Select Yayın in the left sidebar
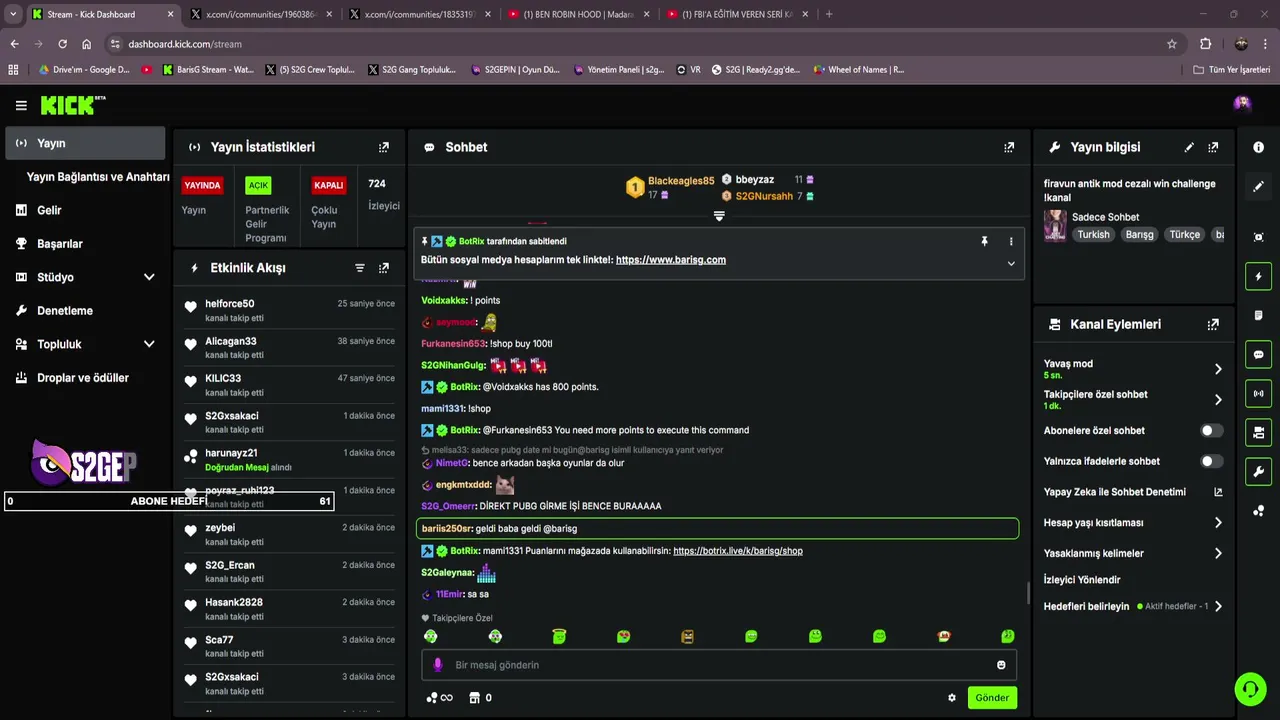The image size is (1280, 720). (85, 143)
